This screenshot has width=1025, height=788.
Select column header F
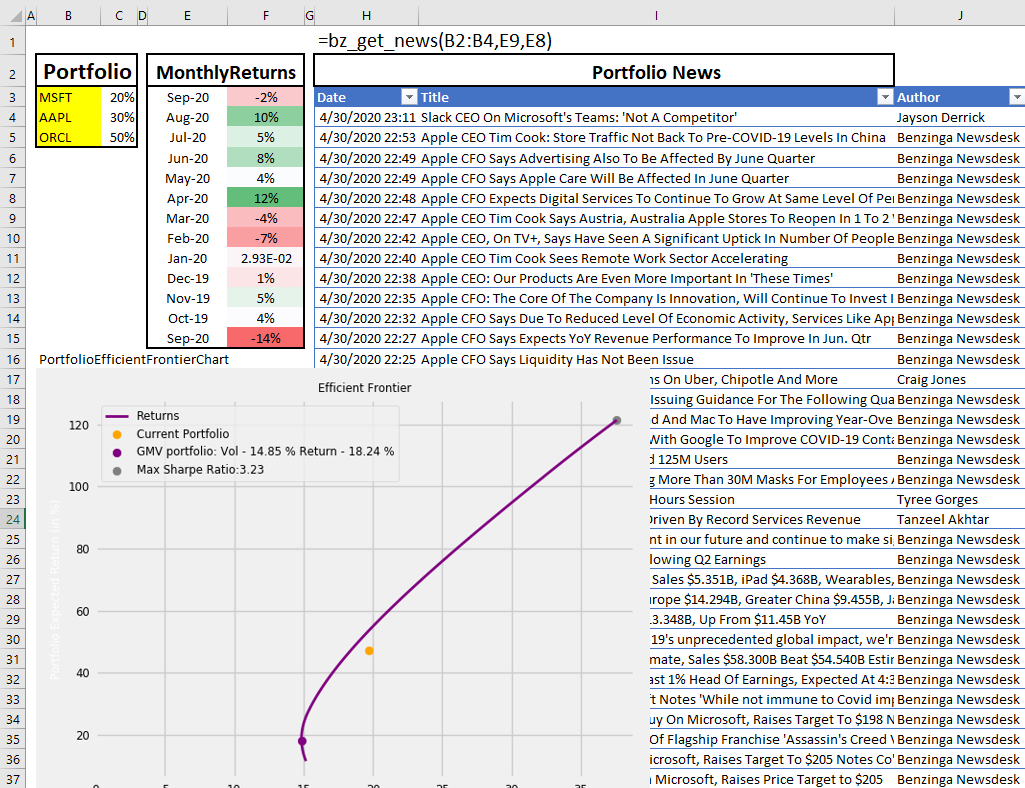click(x=265, y=15)
